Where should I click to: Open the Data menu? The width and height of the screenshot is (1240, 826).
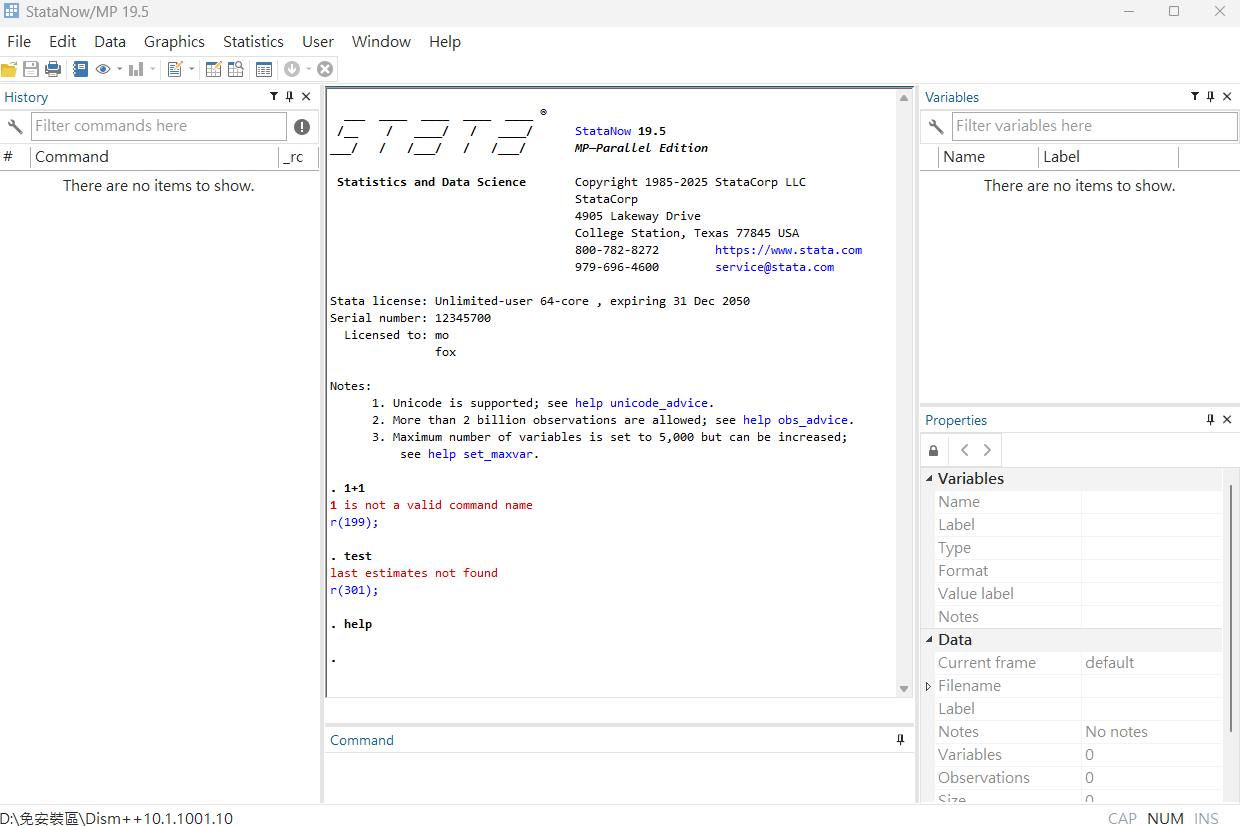click(110, 42)
